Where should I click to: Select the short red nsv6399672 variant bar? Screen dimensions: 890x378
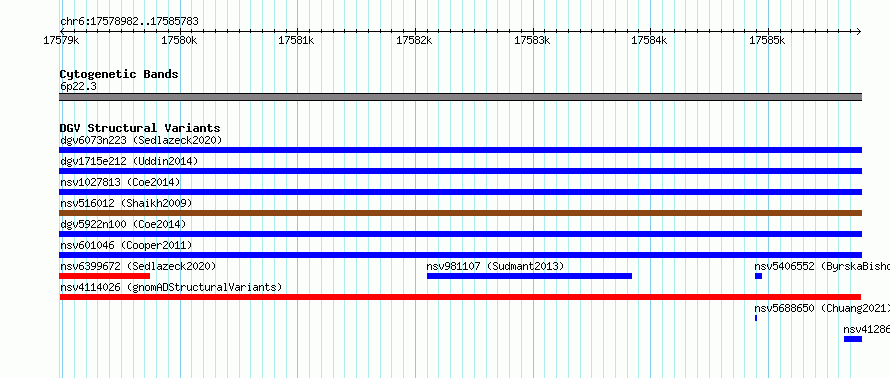click(104, 276)
